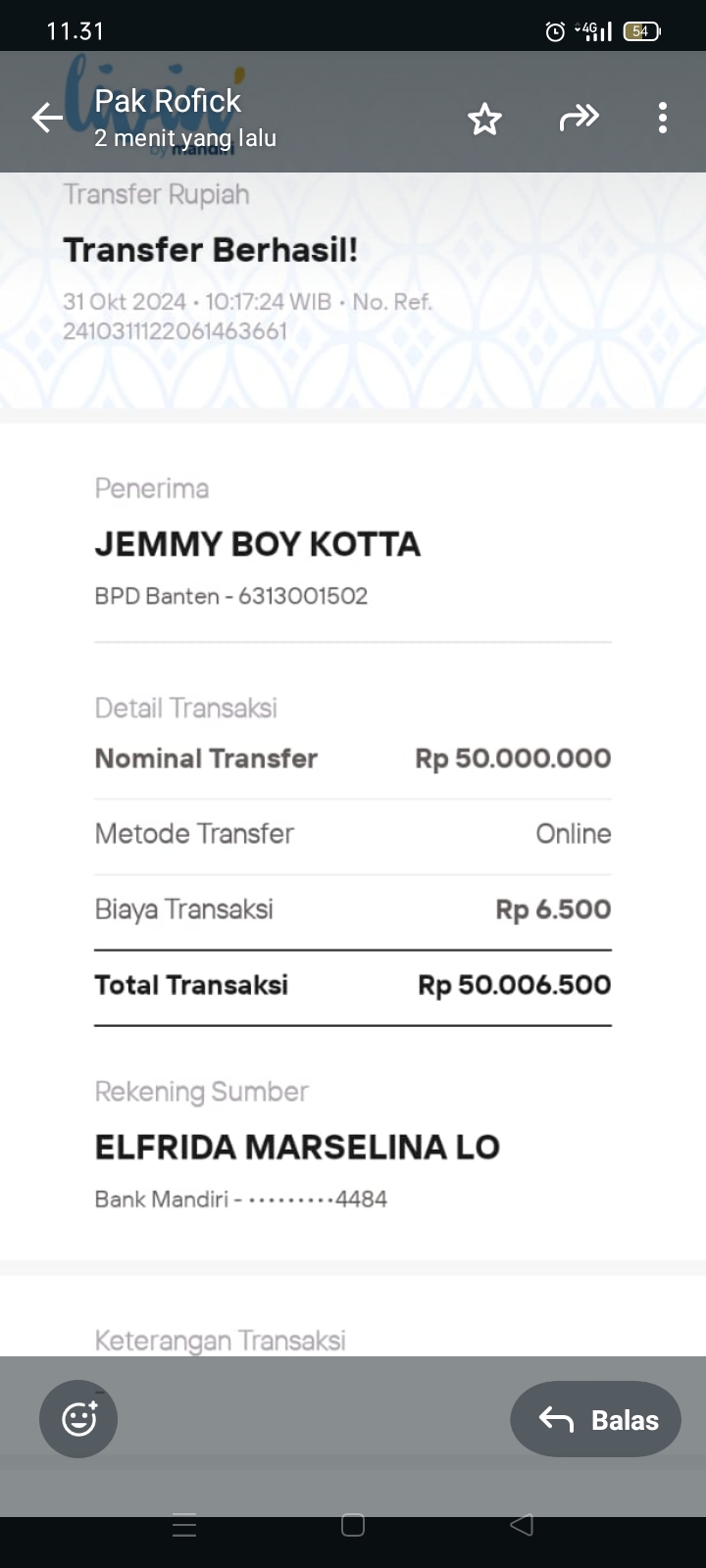Tap the back arrow icon
The image size is (706, 1568).
pyautogui.click(x=47, y=118)
